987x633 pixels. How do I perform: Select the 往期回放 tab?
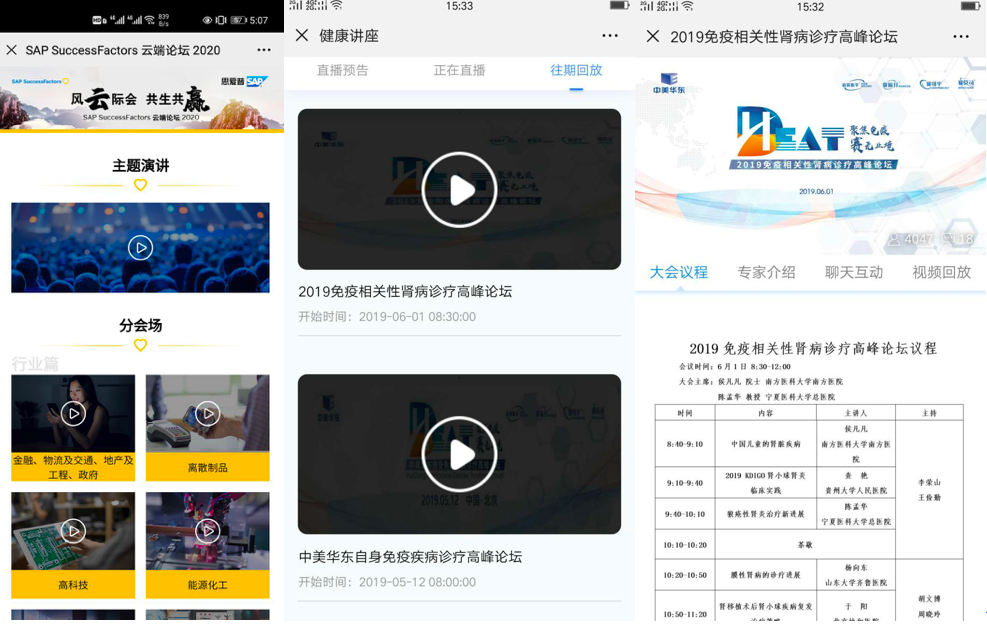coord(576,70)
